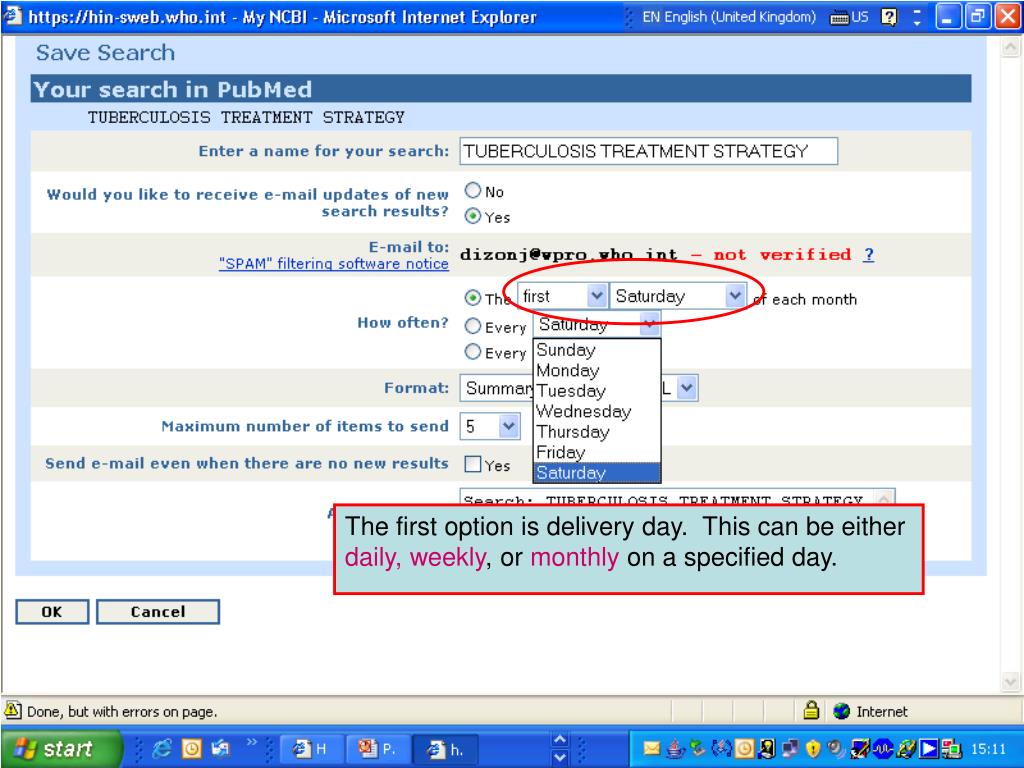Select the weekly 'Every Saturday' radio button
Image resolution: width=1024 pixels, height=768 pixels.
pyautogui.click(x=473, y=325)
